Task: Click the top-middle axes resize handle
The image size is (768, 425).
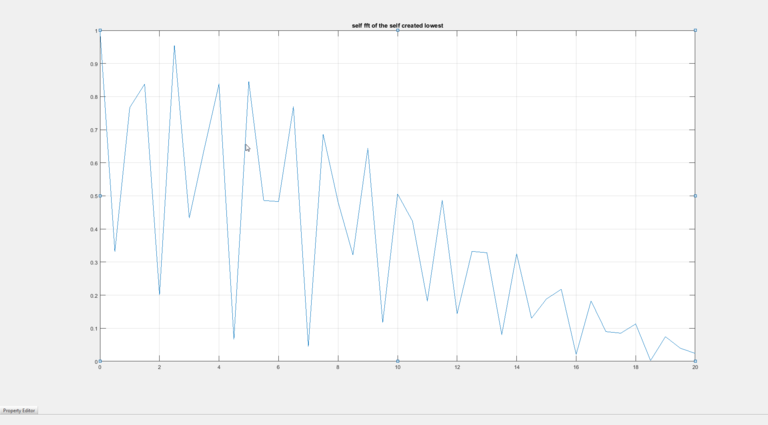Action: coord(397,31)
